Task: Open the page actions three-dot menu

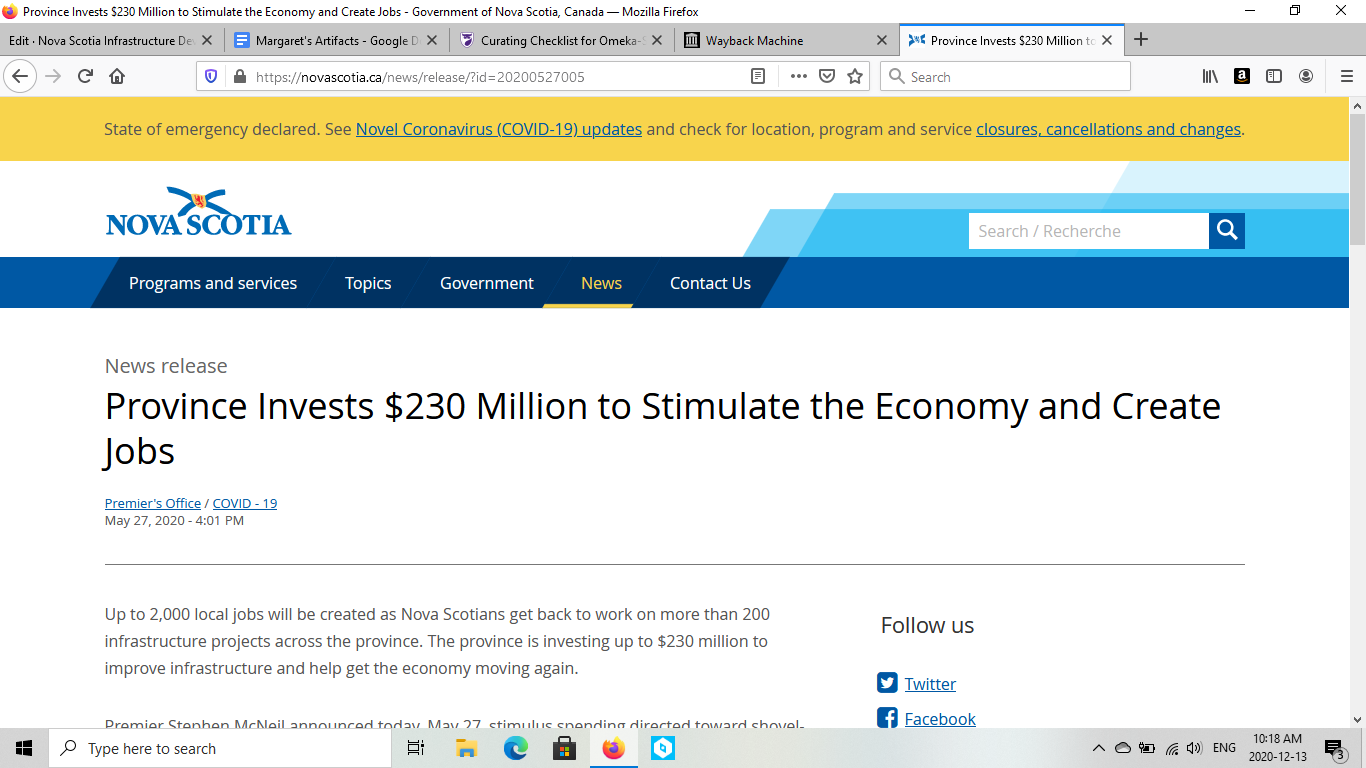Action: click(798, 76)
